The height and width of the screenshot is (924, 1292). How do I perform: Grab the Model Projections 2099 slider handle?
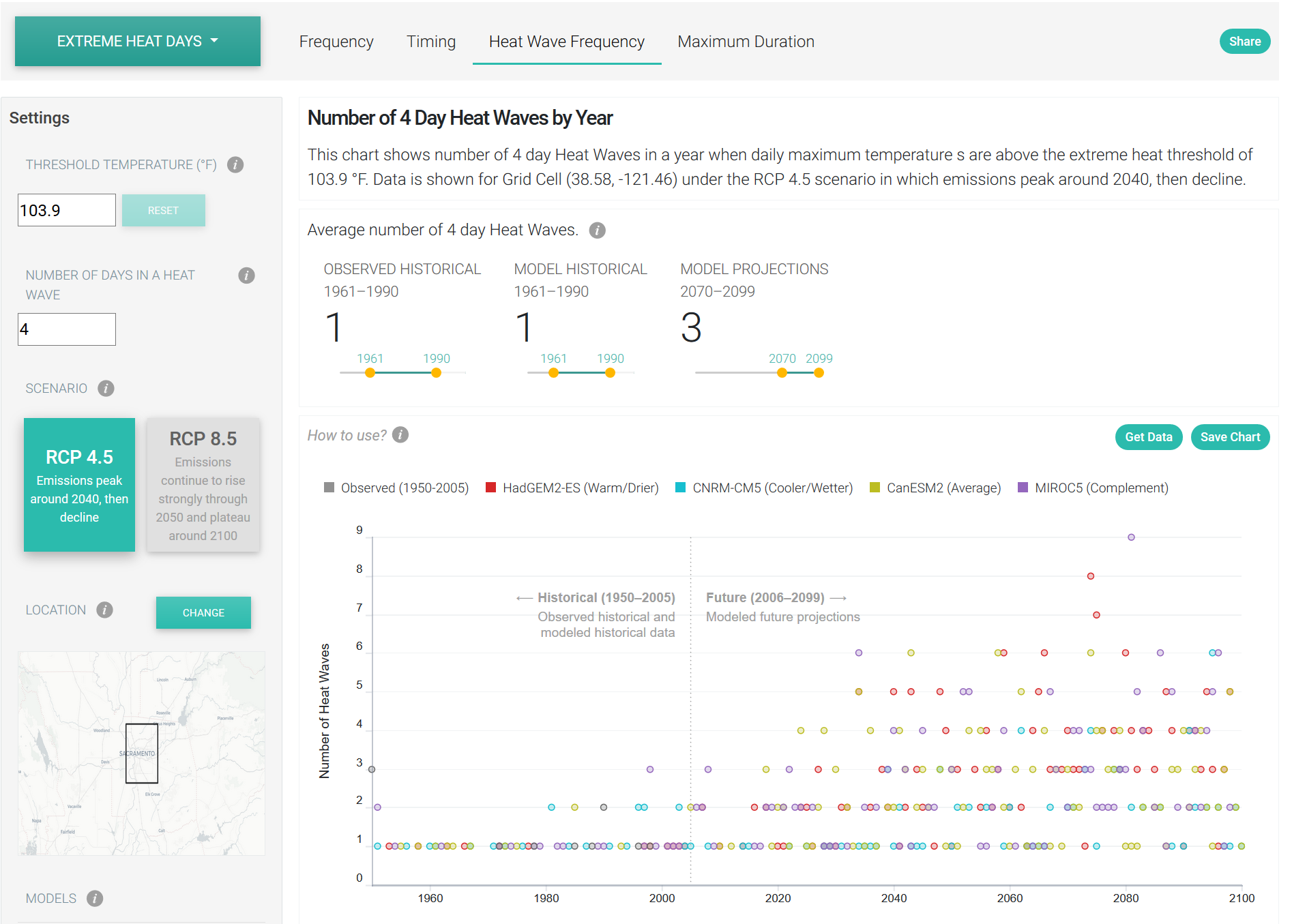coord(819,373)
